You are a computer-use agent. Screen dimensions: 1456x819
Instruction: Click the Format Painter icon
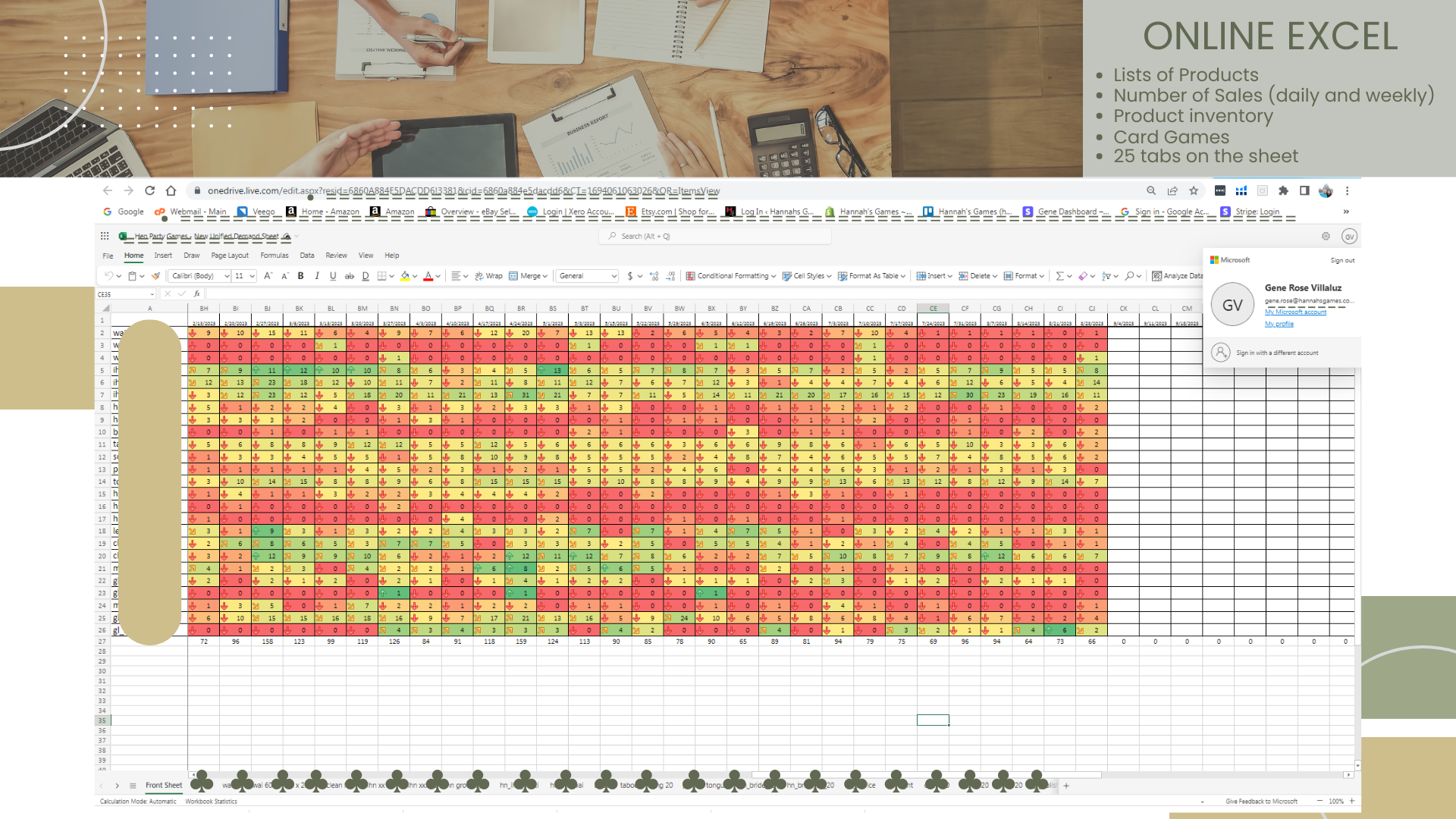click(156, 276)
